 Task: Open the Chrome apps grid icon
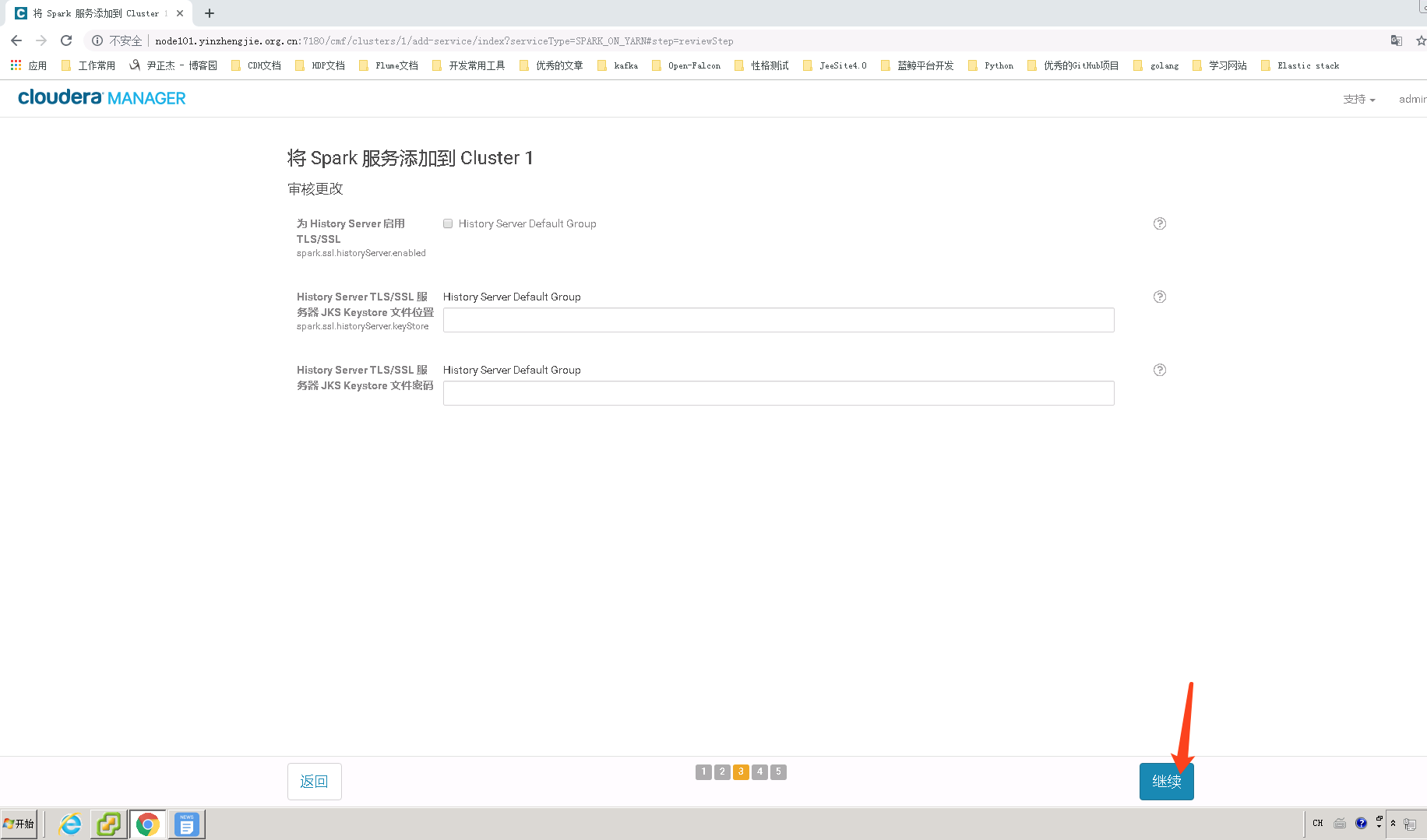click(15, 65)
